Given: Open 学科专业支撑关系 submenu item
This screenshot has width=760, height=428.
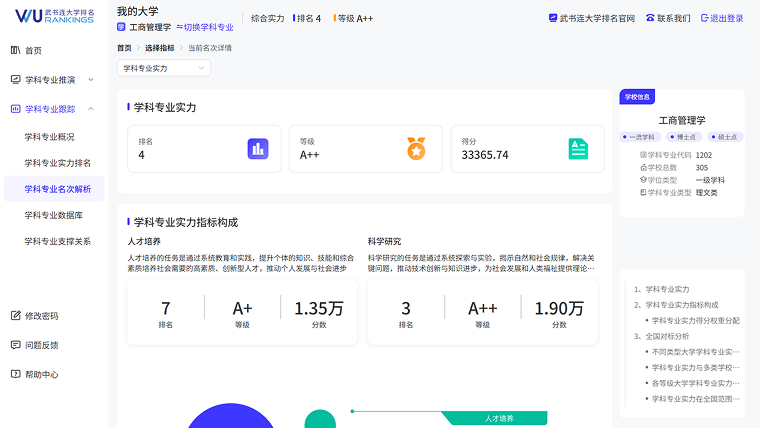Looking at the screenshot, I should pyautogui.click(x=58, y=241).
